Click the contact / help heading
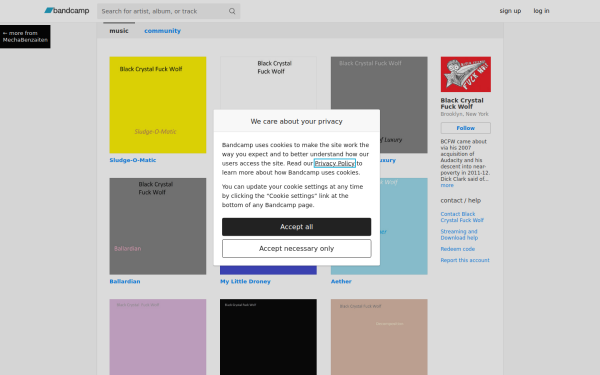Viewport: 600px width, 375px height. [461, 201]
